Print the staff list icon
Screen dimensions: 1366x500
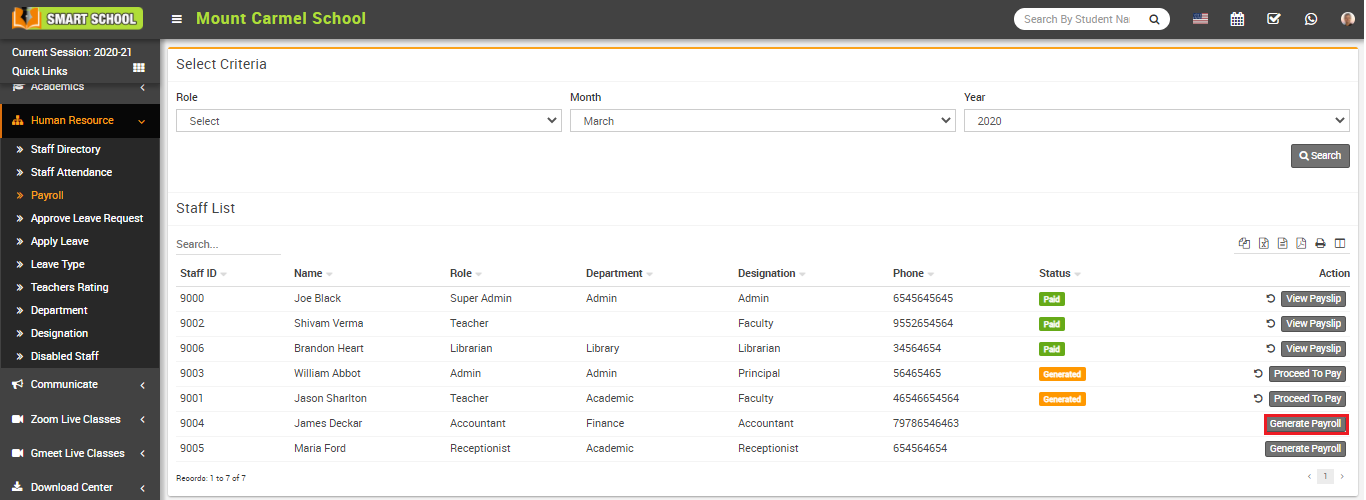coord(1320,243)
